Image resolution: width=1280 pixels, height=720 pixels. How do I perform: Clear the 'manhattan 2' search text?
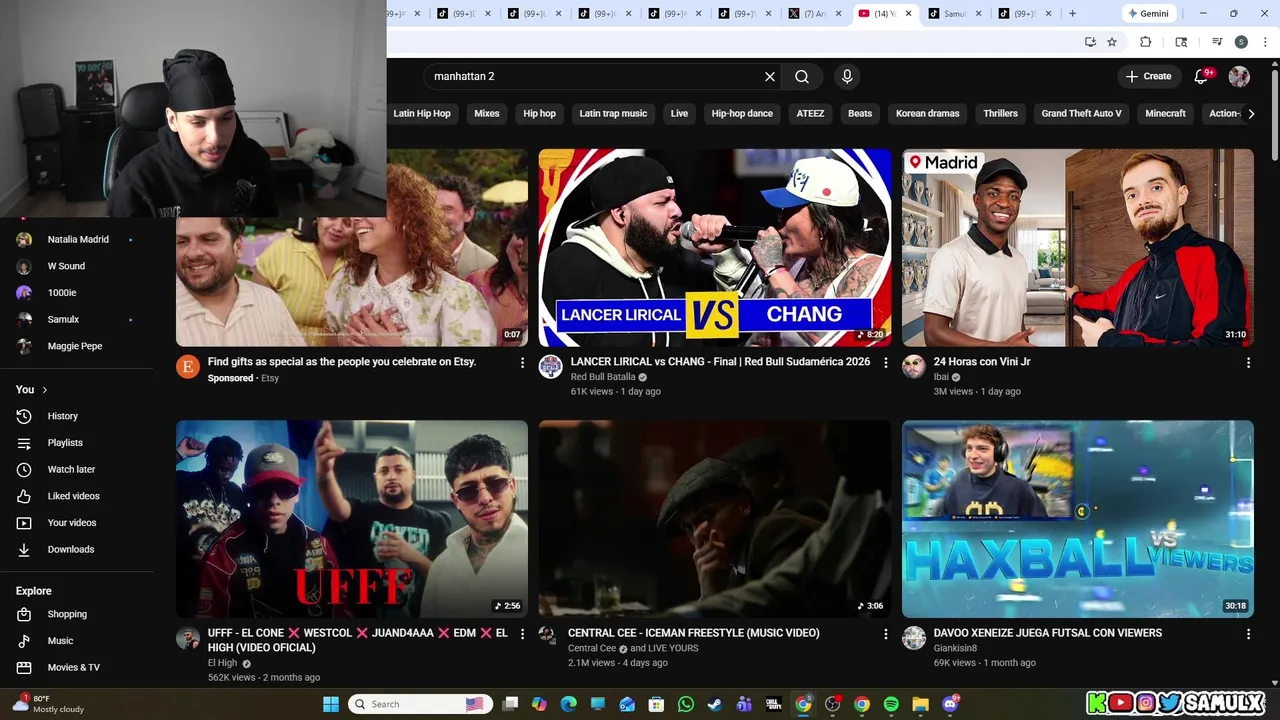[x=770, y=77]
